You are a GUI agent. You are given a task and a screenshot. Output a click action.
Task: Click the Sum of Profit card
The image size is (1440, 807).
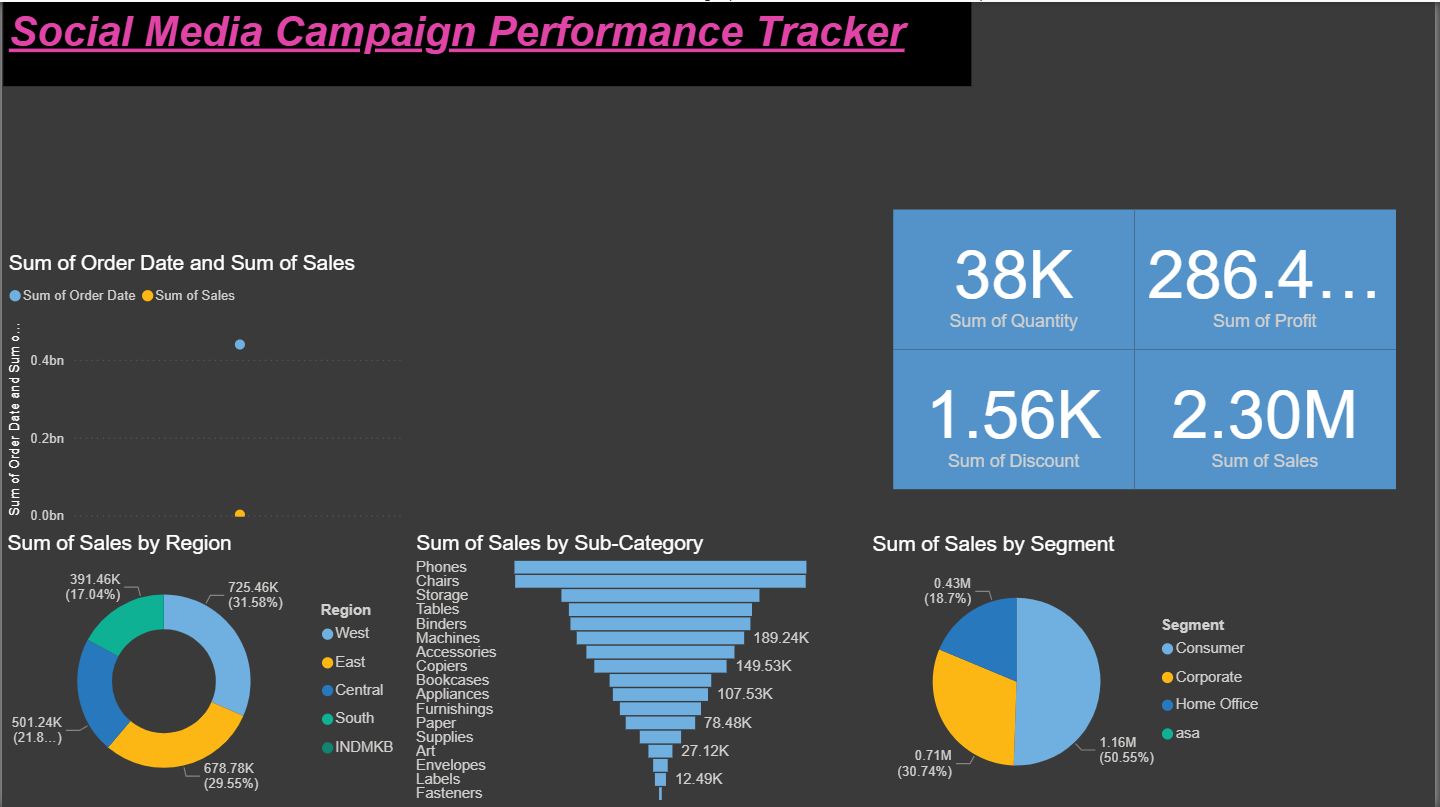coord(1264,280)
